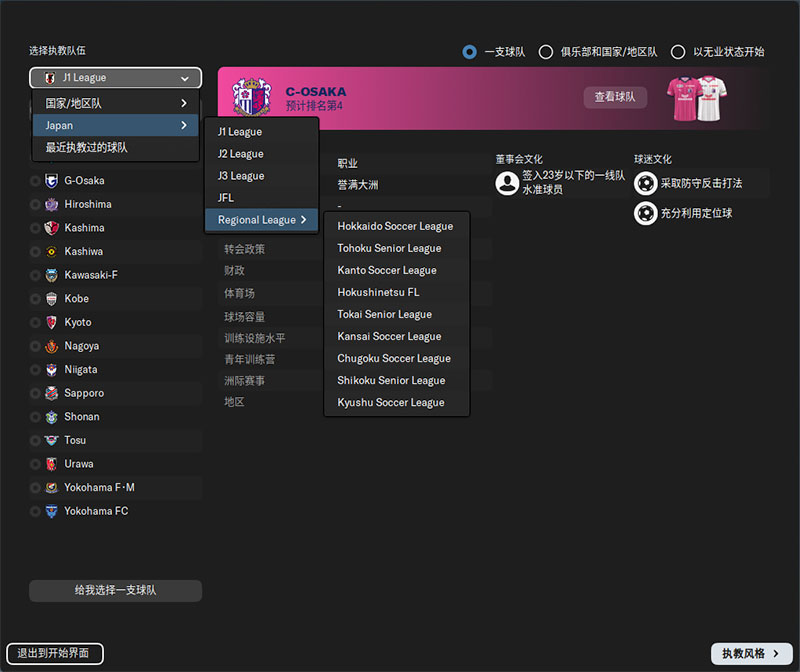This screenshot has height=672, width=800.
Task: Select Hokkaido Soccer League
Action: pos(396,226)
